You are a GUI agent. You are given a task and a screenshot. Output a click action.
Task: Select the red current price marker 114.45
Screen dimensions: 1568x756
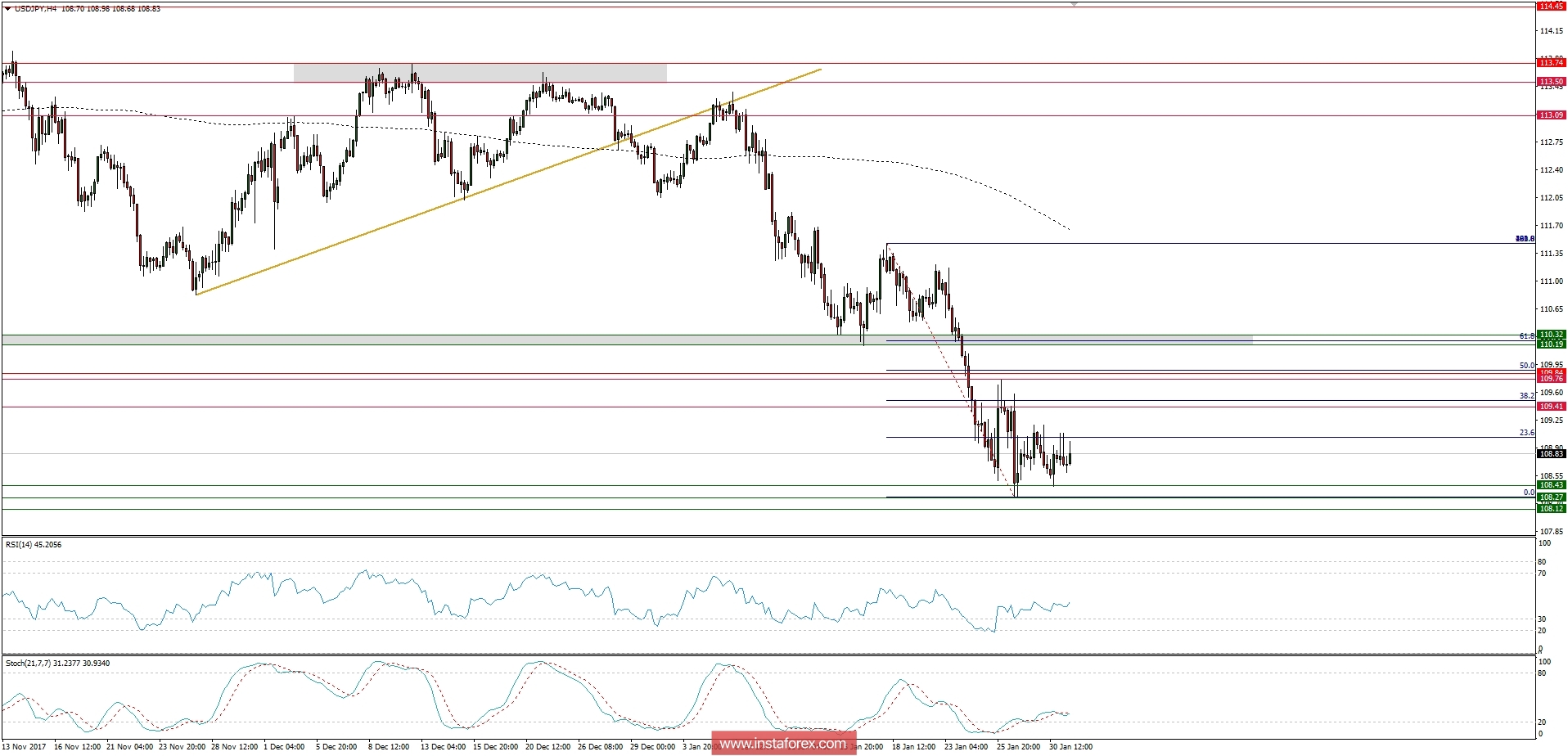coord(1551,7)
